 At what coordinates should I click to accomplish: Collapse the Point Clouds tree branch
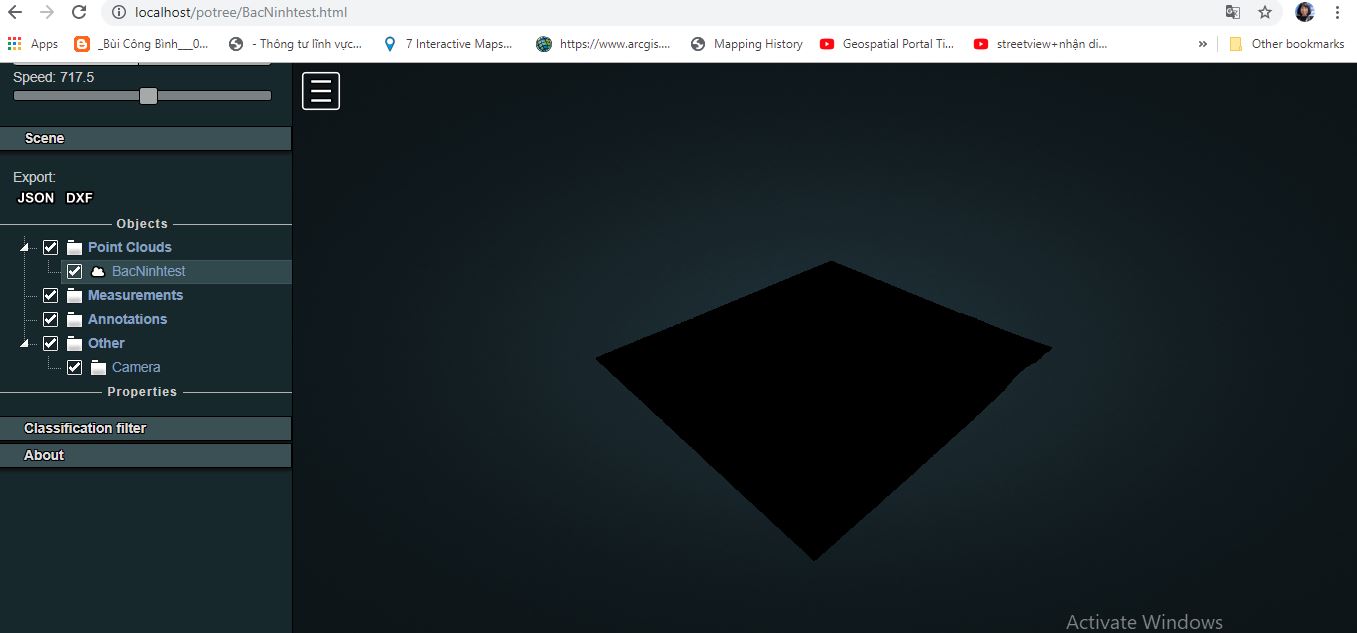click(x=24, y=246)
